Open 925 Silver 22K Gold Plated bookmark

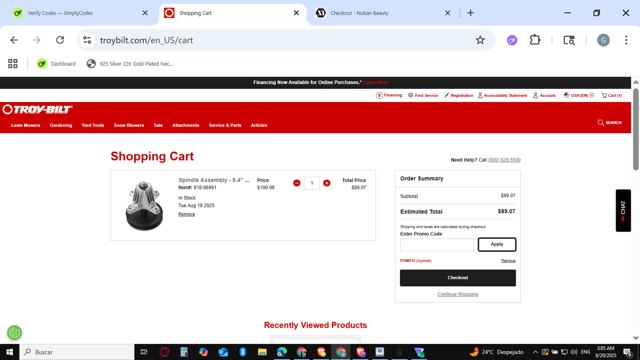130,64
